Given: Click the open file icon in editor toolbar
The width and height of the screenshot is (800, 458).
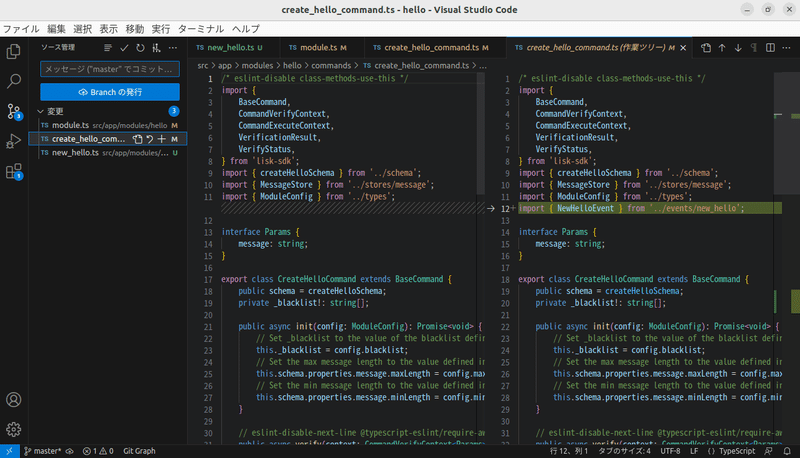Looking at the screenshot, I should [706, 47].
